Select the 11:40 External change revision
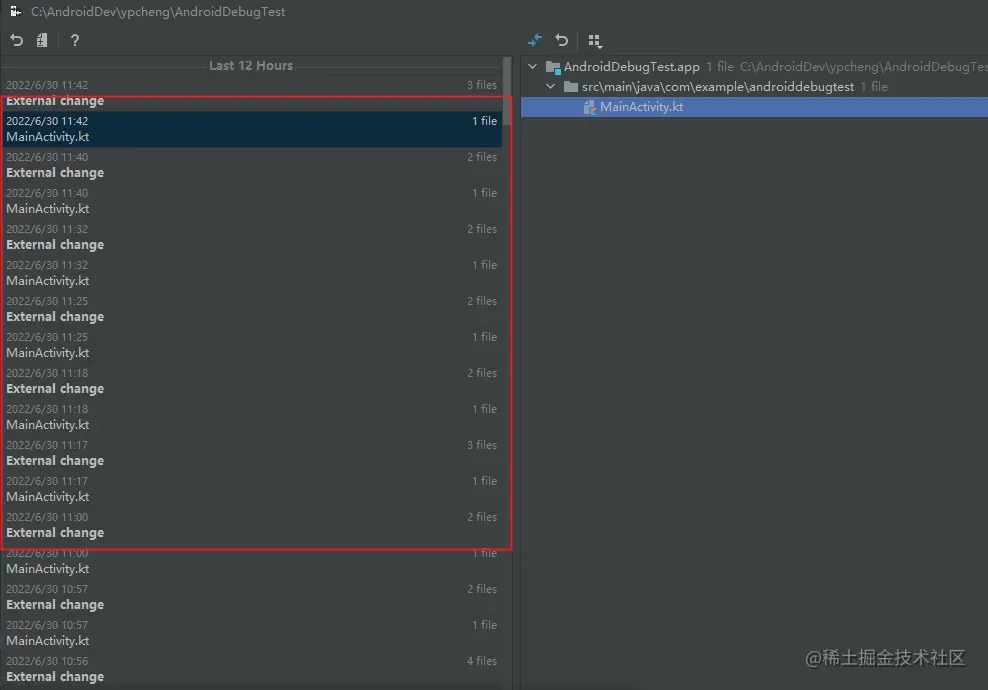Screen dimensions: 988x690 tap(251, 165)
